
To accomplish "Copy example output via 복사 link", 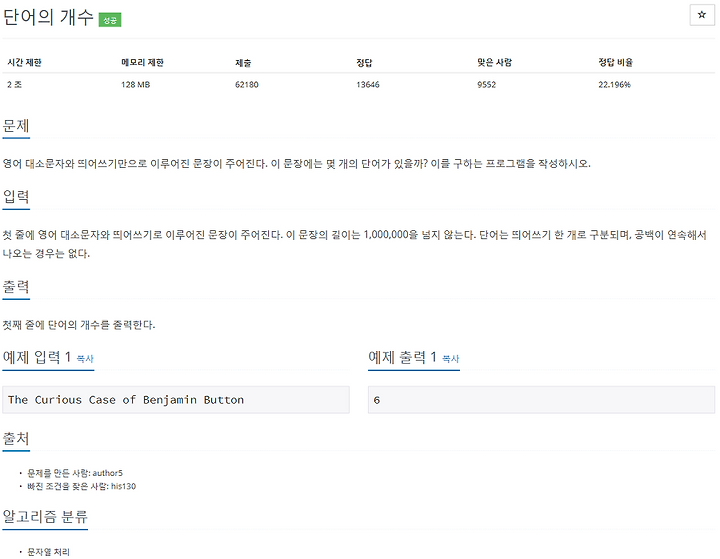I will coord(450,359).
